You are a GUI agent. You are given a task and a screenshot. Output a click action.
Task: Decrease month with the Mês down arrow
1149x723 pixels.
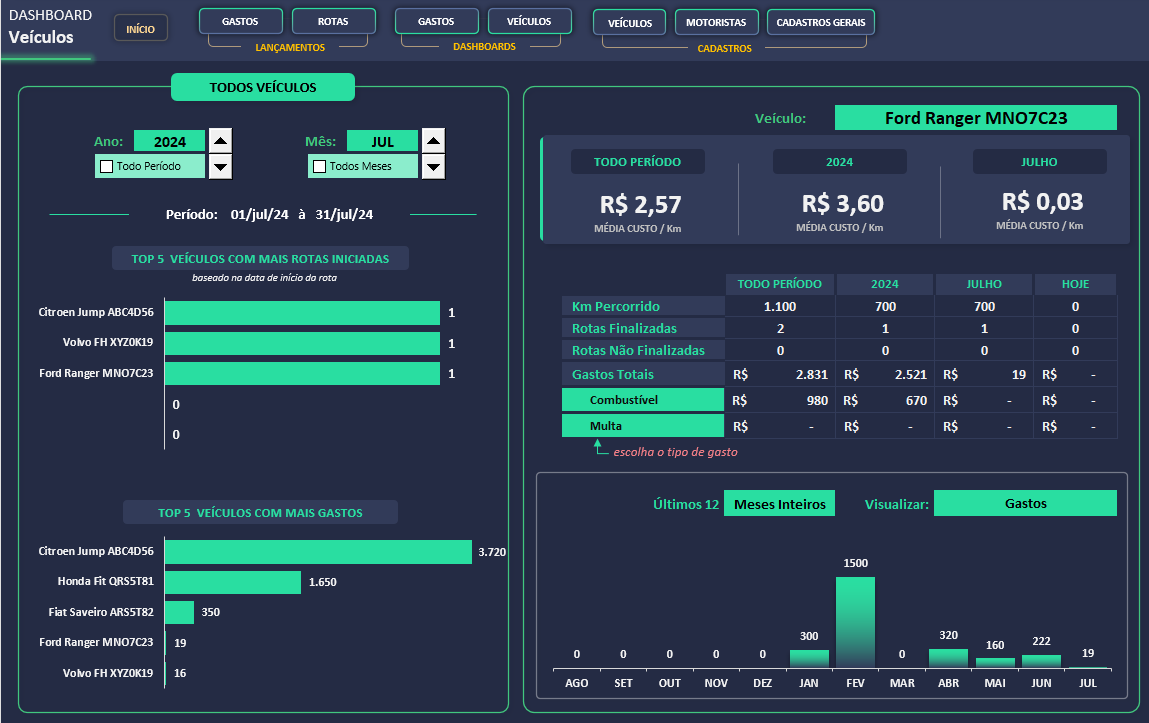tap(433, 166)
